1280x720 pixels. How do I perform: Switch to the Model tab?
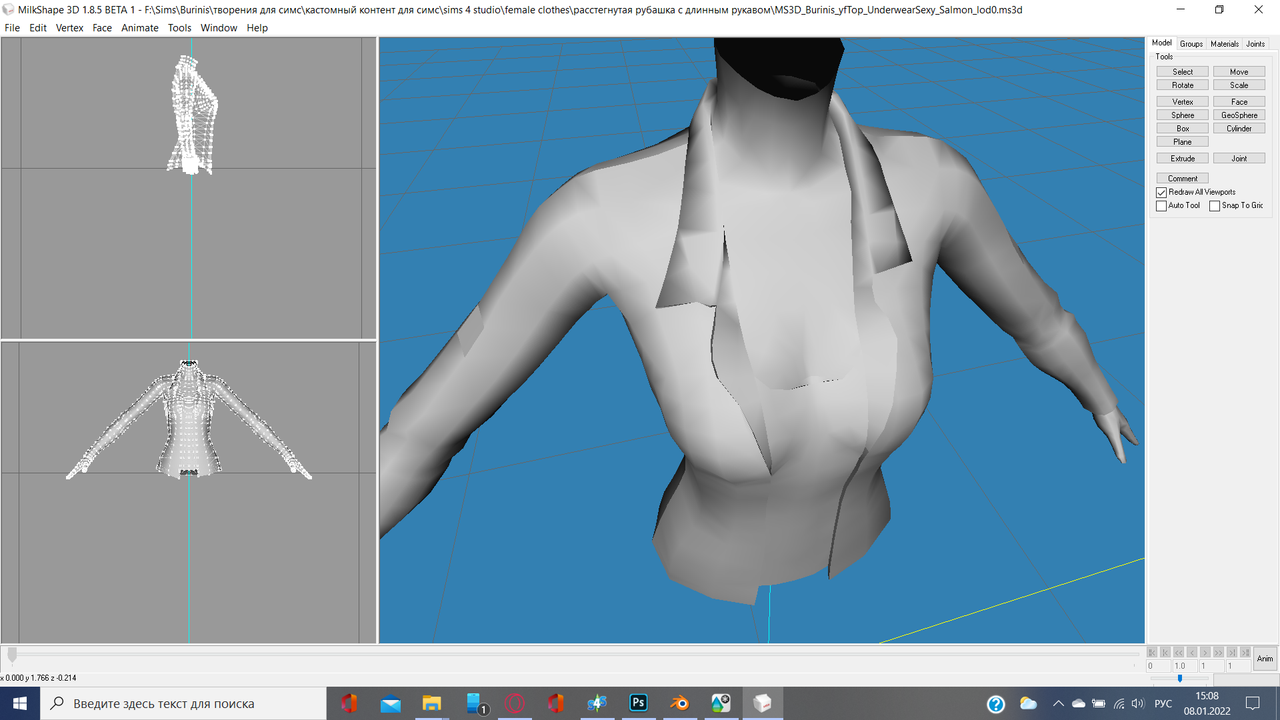(x=1162, y=43)
